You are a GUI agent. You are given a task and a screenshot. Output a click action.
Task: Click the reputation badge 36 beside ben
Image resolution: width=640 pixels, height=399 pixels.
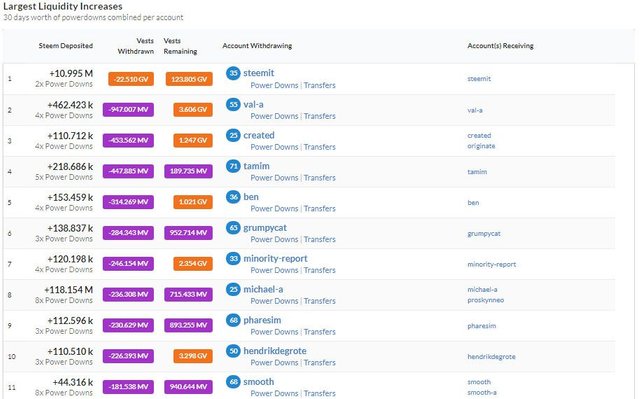pyautogui.click(x=233, y=197)
